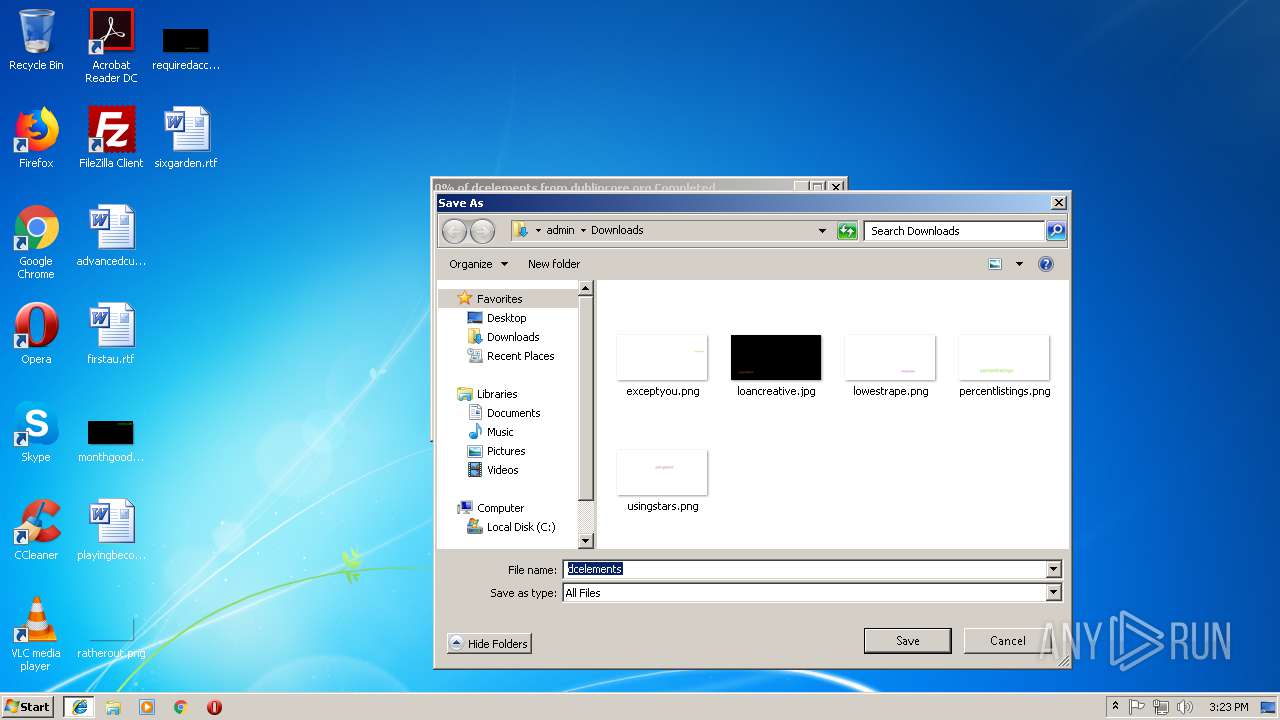Screen dimensions: 1280x720
Task: Open the Get help icon in Save As
Action: (1046, 264)
